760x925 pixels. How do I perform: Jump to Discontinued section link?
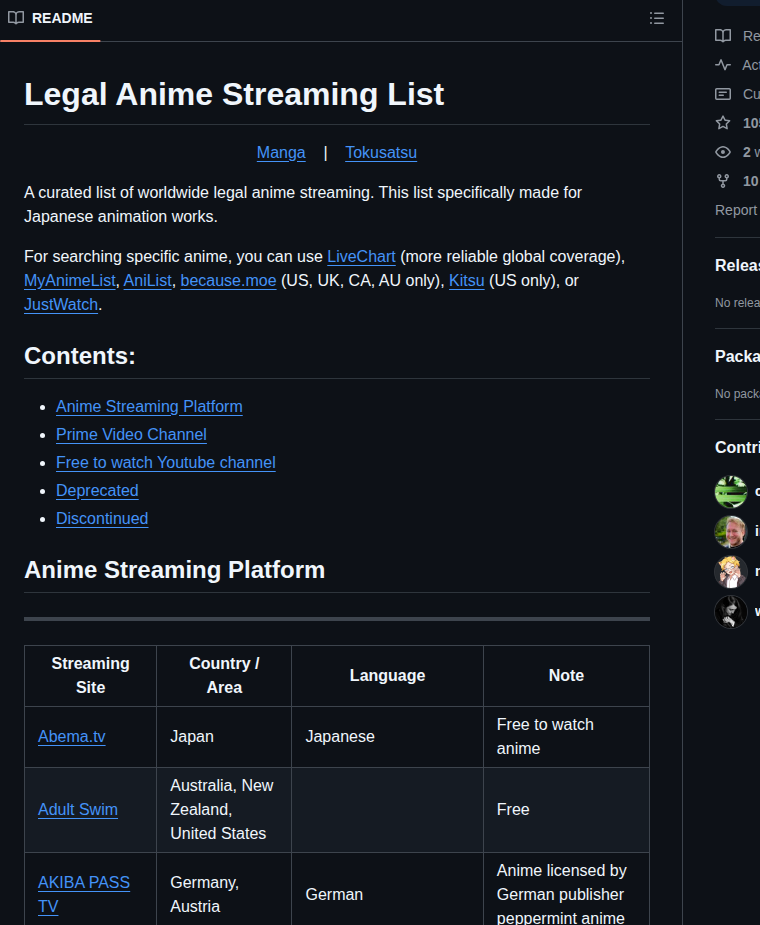(x=102, y=519)
